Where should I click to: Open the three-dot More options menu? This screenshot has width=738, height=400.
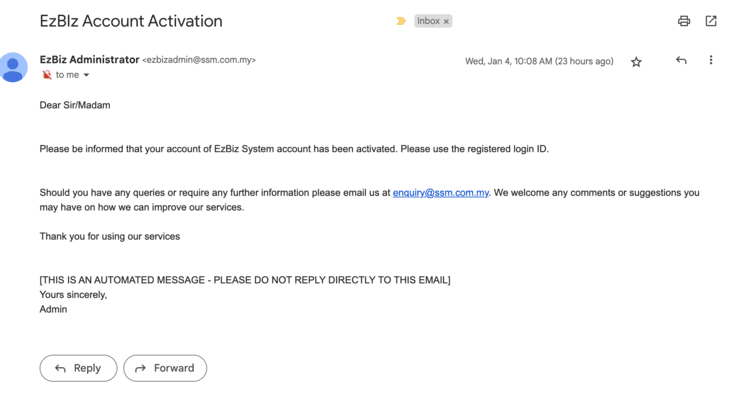pos(711,61)
